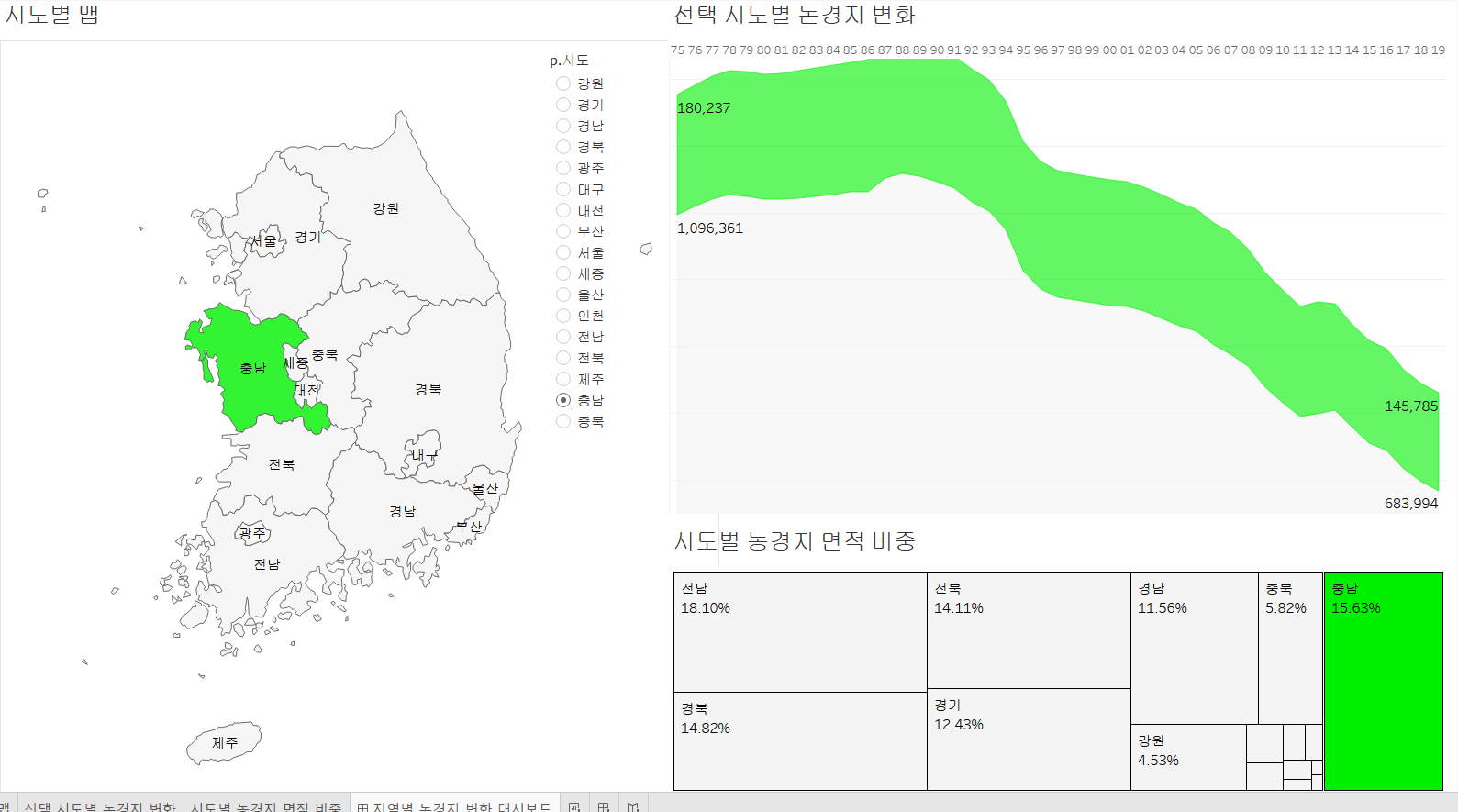The image size is (1458, 812).
Task: Click the p.시도 filter heading
Action: pos(569,61)
